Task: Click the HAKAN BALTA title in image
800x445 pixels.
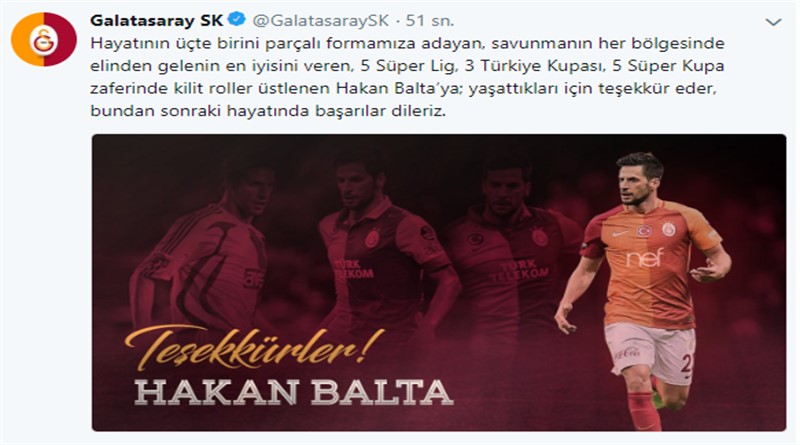Action: coord(293,392)
